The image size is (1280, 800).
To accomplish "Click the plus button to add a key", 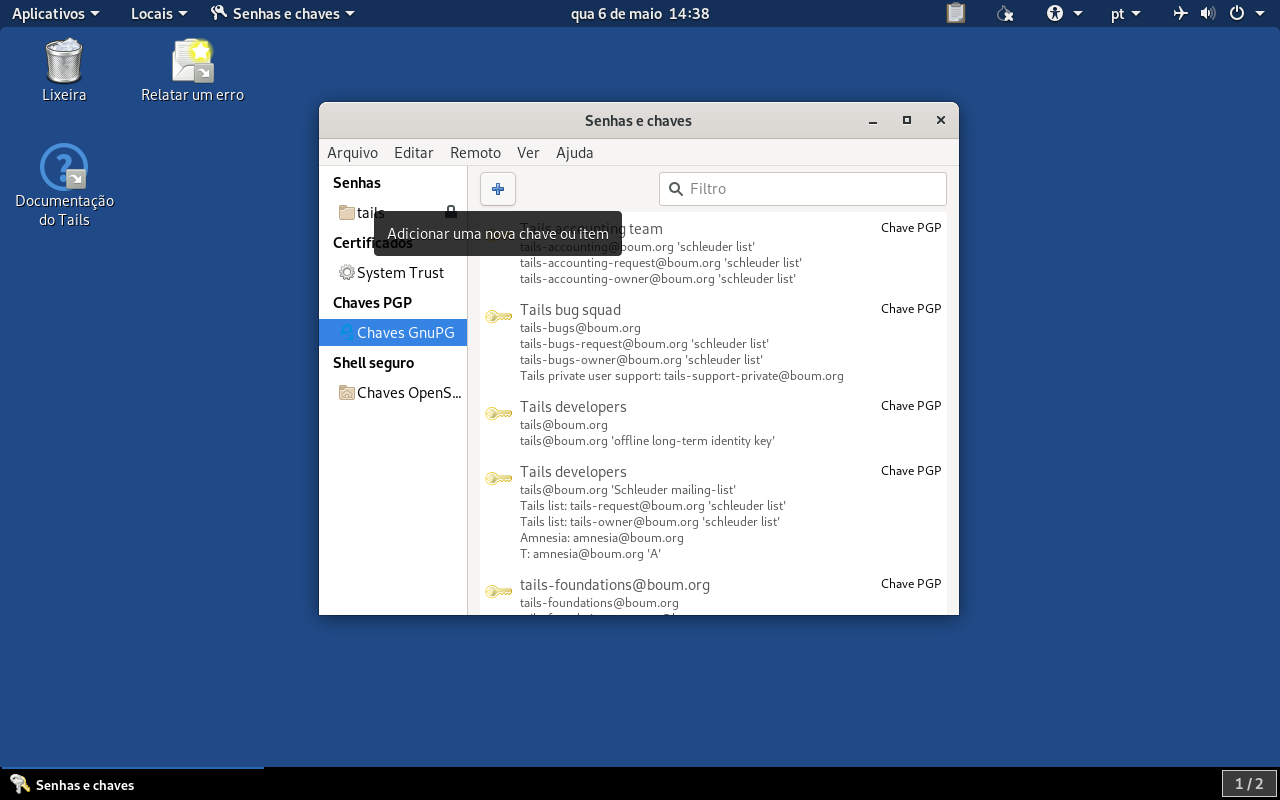I will point(498,189).
